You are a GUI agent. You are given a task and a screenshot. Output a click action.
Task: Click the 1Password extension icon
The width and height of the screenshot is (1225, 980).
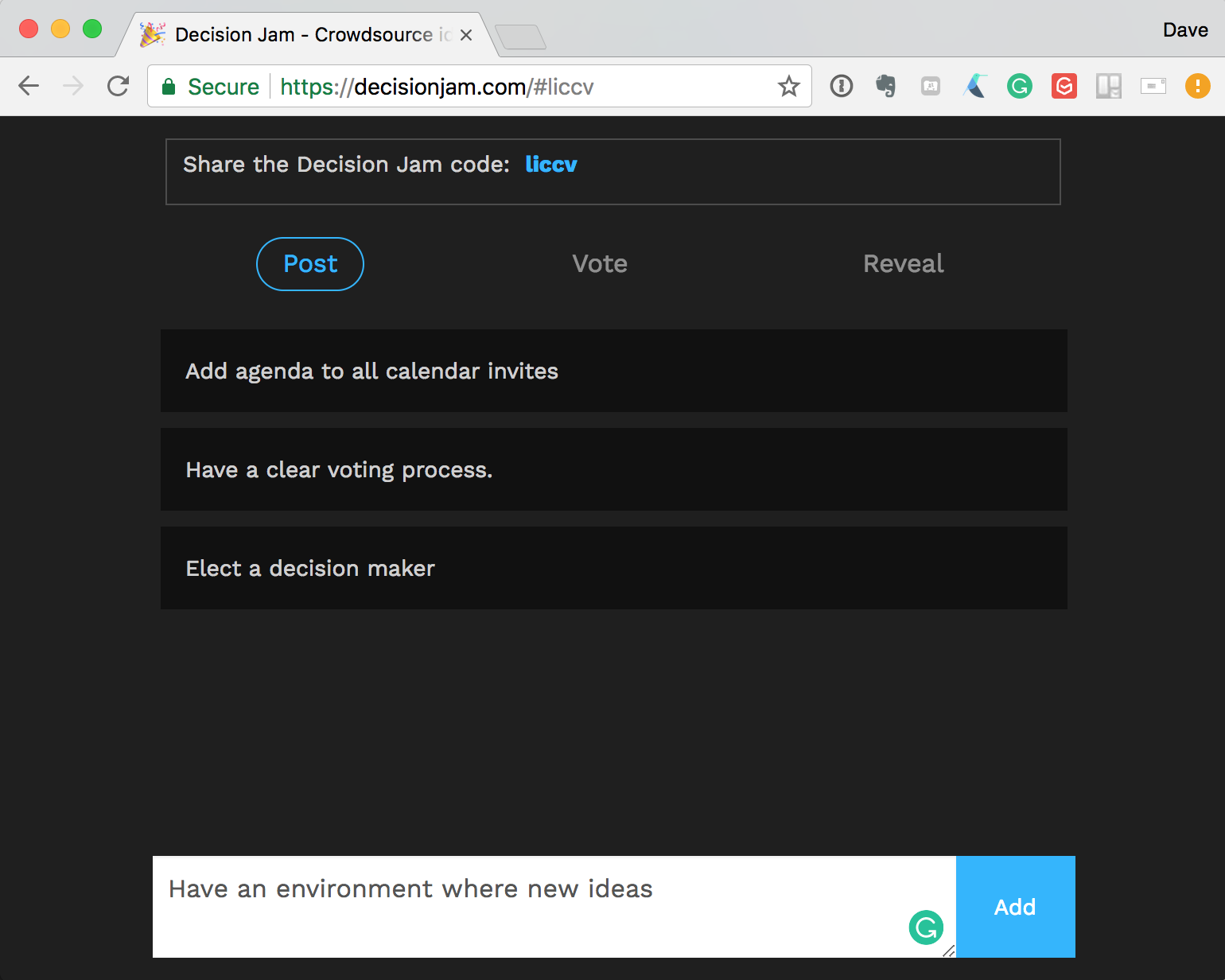842,86
